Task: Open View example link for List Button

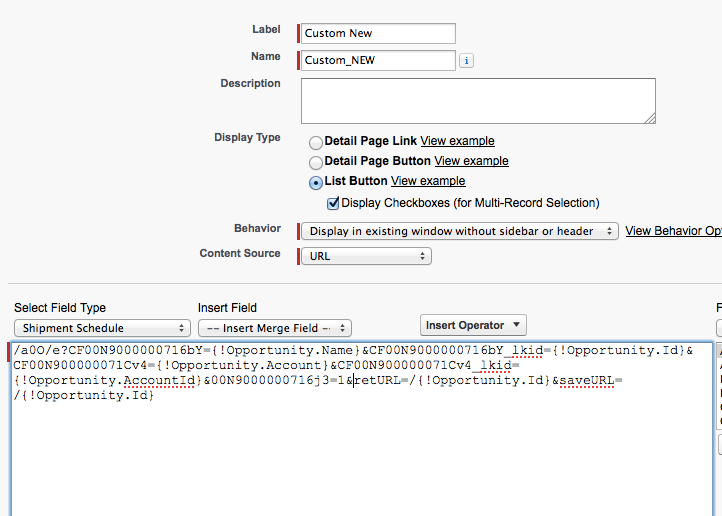Action: coord(428,181)
